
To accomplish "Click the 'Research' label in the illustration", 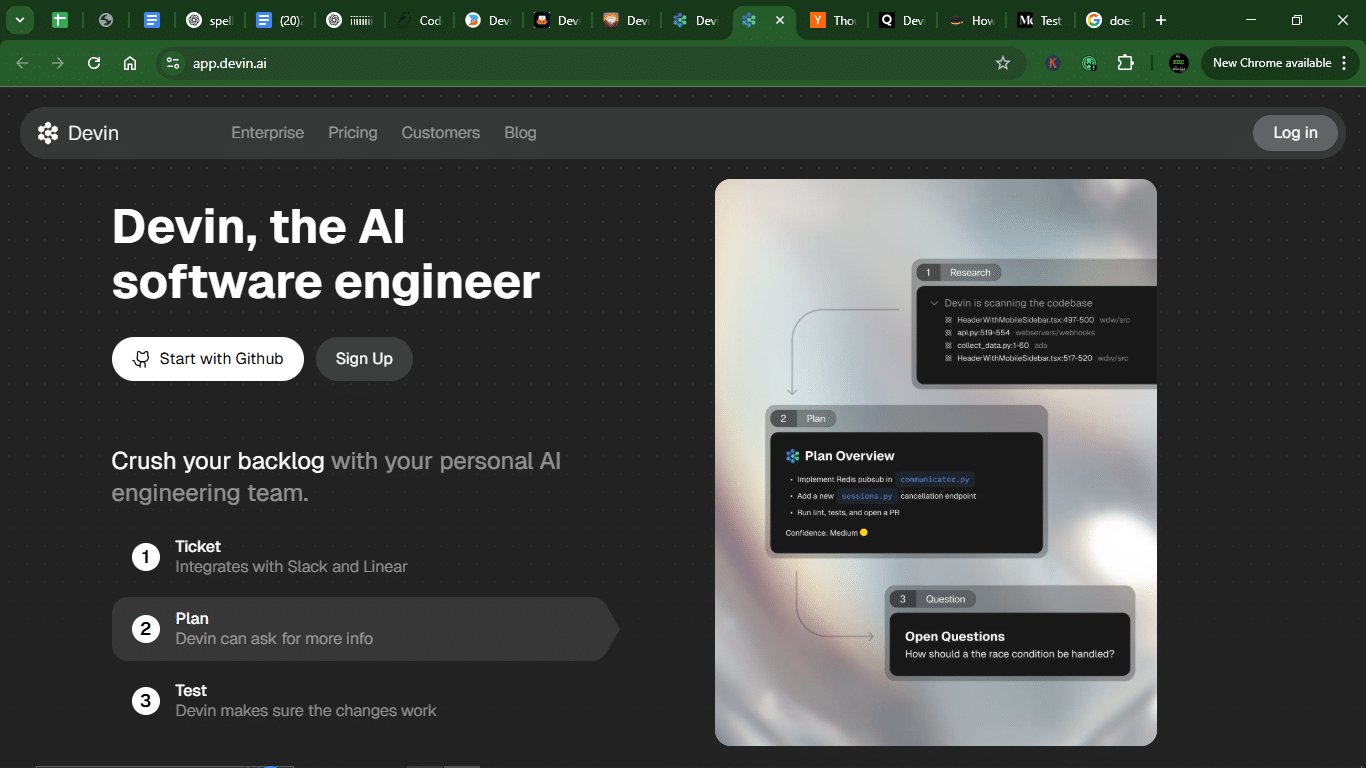I will click(x=970, y=272).
